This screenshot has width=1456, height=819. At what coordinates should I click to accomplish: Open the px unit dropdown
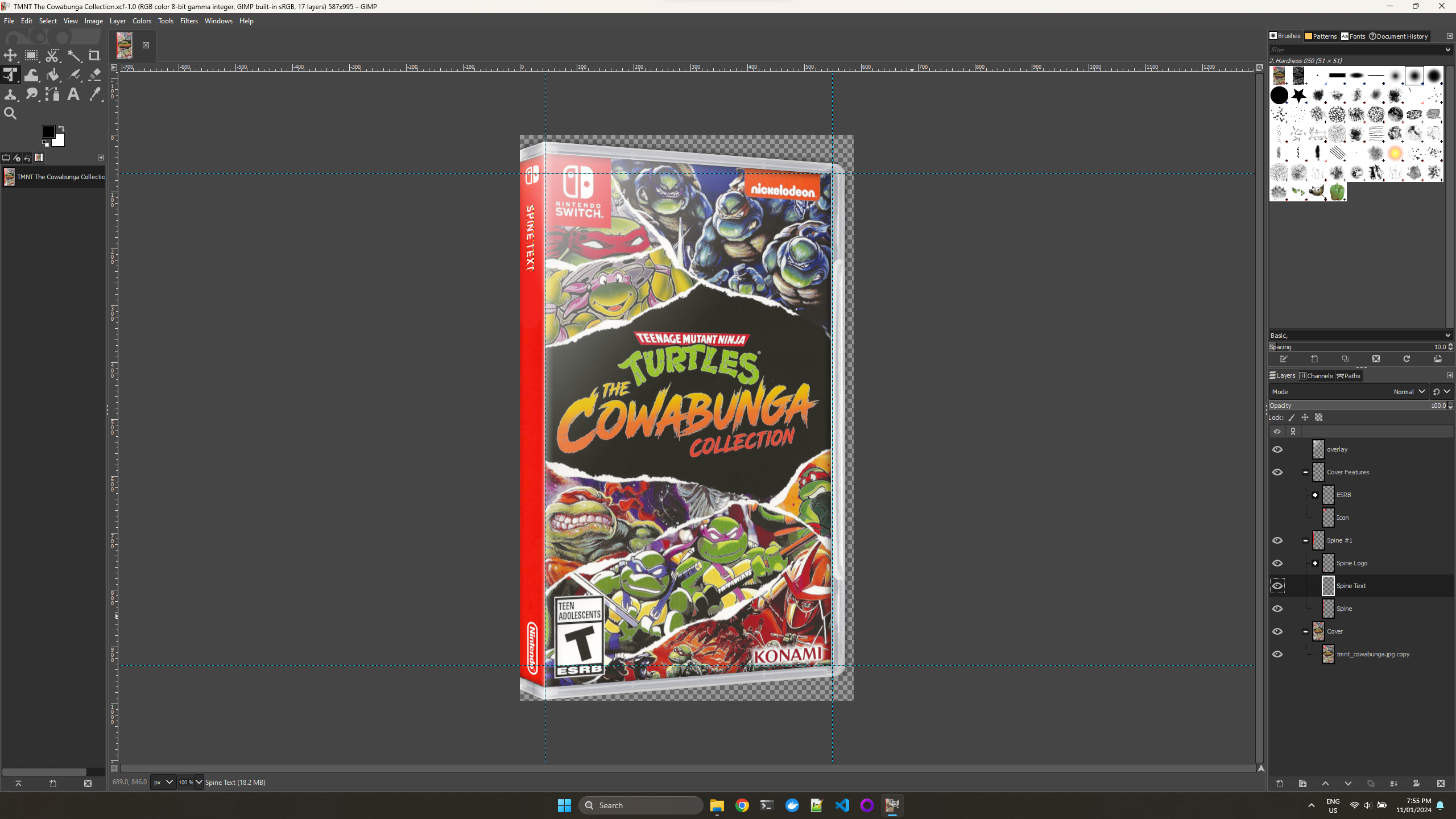[x=163, y=783]
